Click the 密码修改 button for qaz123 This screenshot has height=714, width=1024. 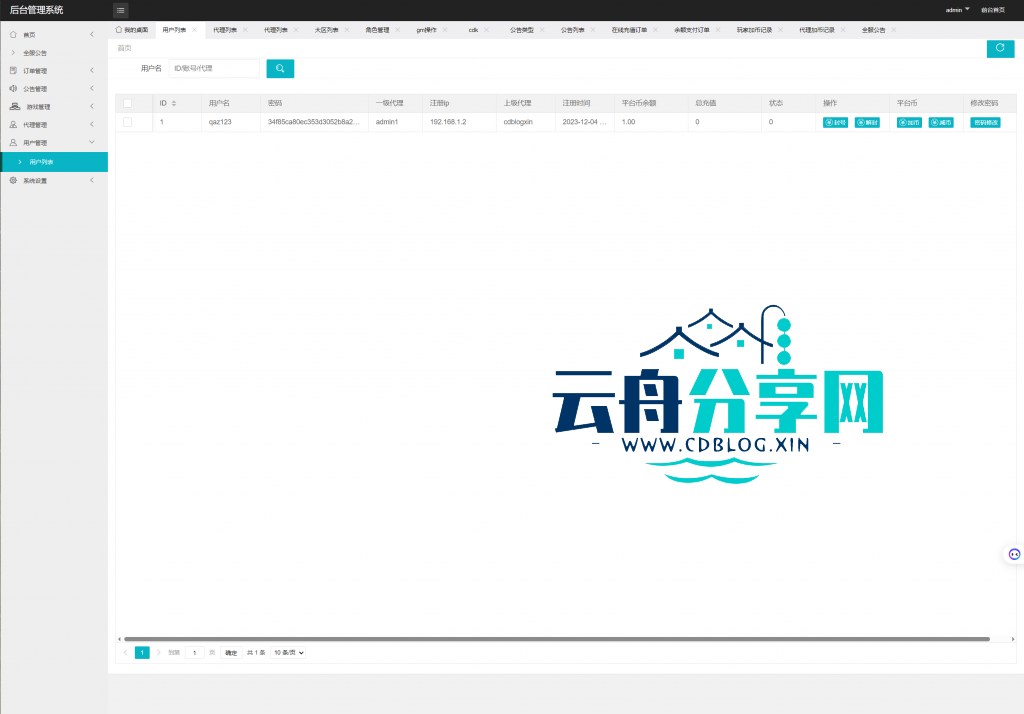click(985, 122)
